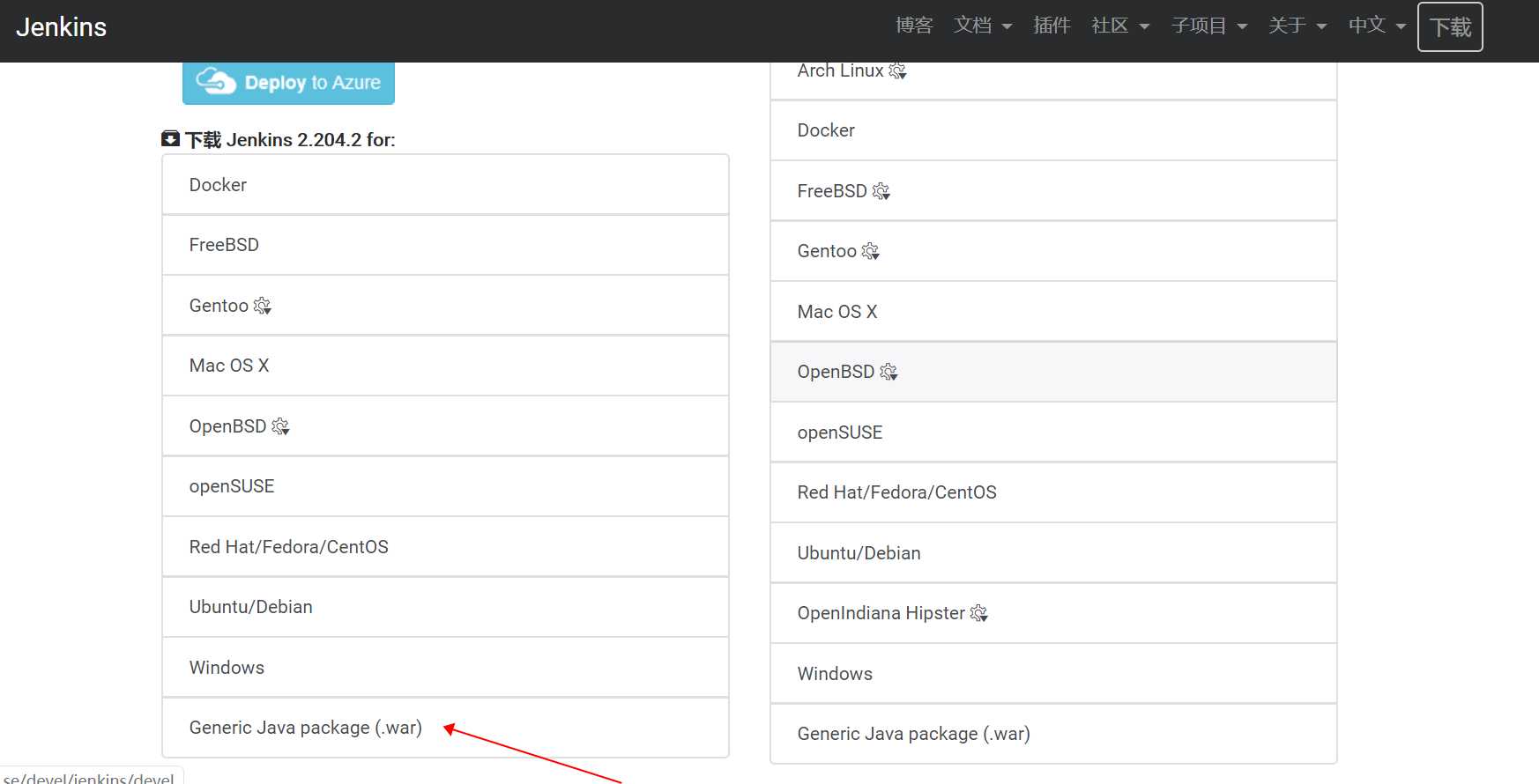Choose Windows in the left download list
The image size is (1539, 784).
coord(445,668)
